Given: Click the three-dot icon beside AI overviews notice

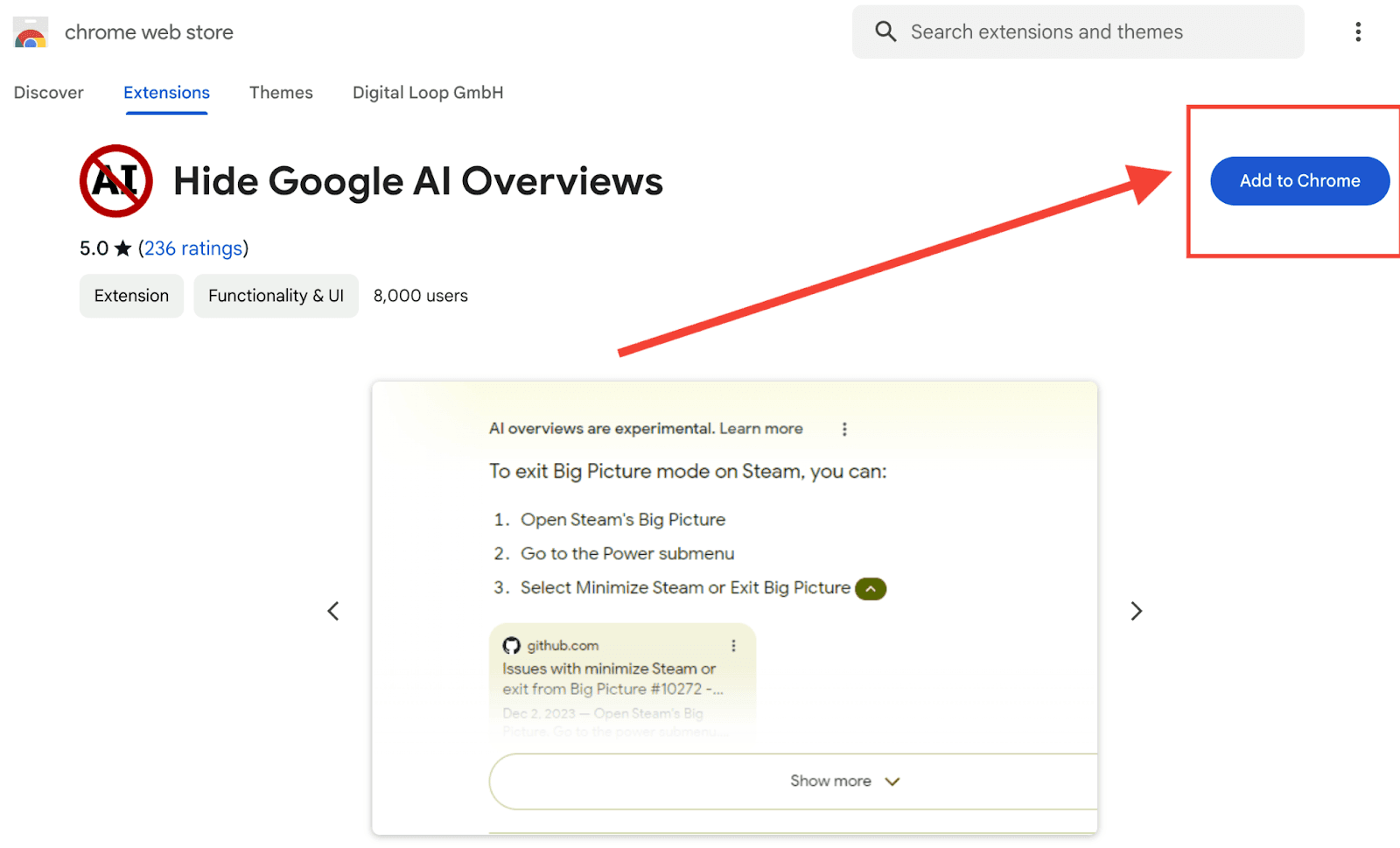Looking at the screenshot, I should coord(844,429).
